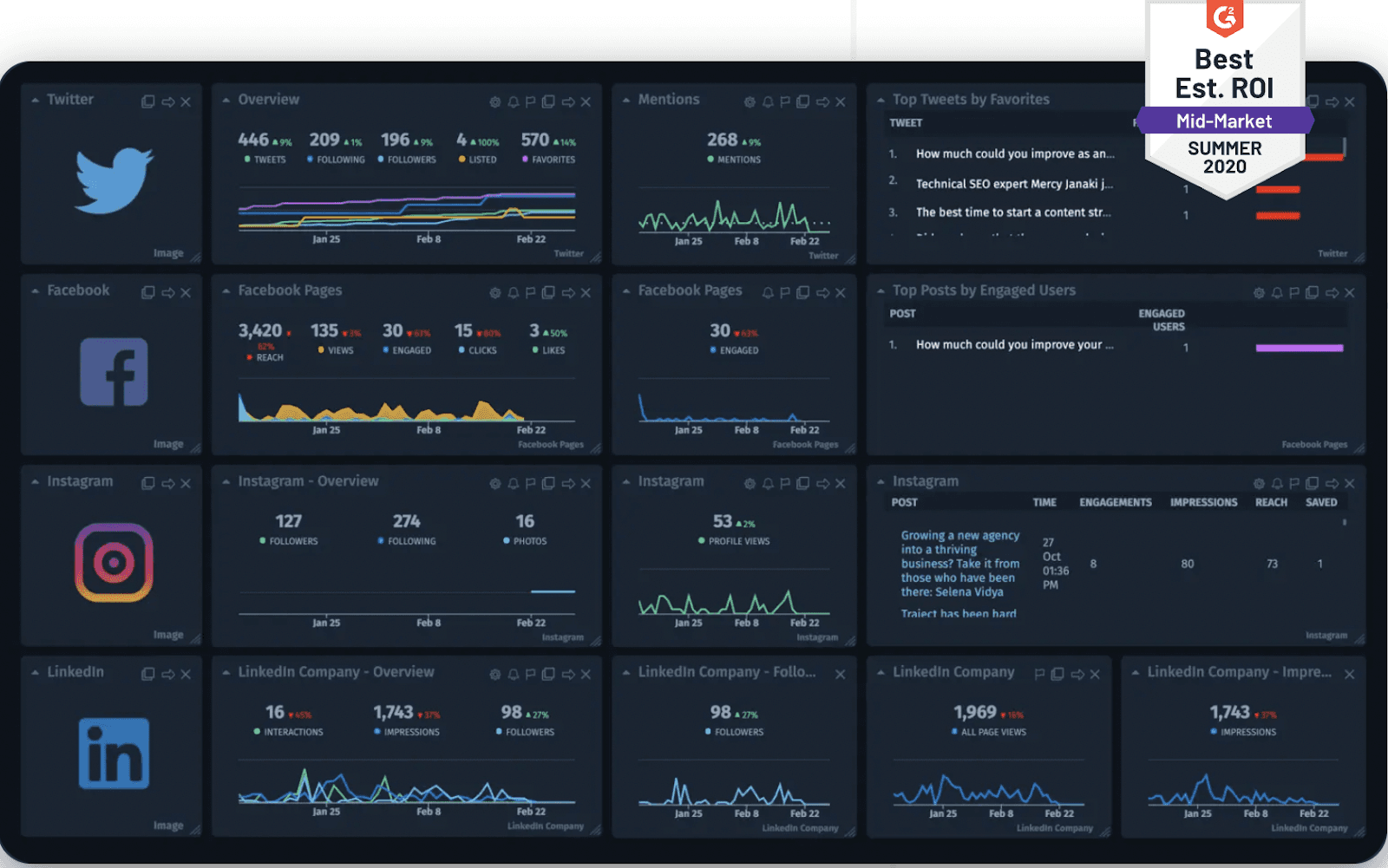
Task: Click the red favorites bar for tweet 3
Action: point(1278,215)
